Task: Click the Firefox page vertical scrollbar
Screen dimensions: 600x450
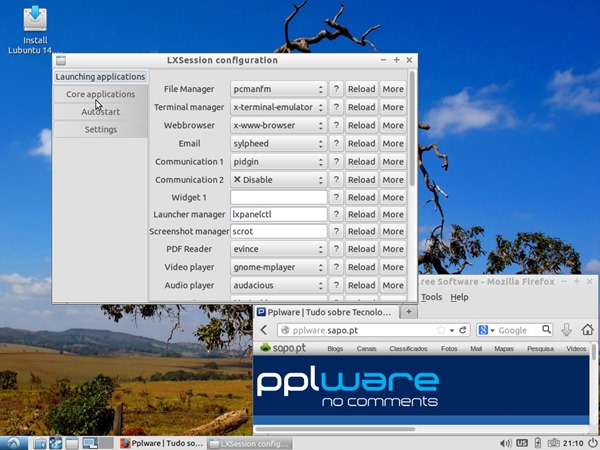Action: (x=593, y=351)
